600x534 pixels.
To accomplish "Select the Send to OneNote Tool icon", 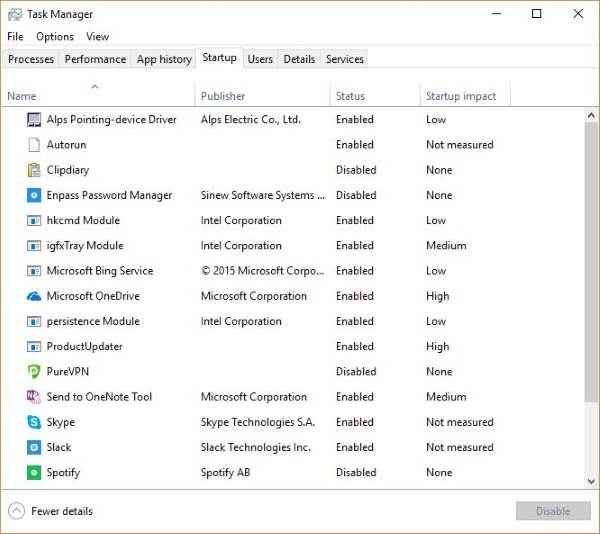I will [x=34, y=397].
